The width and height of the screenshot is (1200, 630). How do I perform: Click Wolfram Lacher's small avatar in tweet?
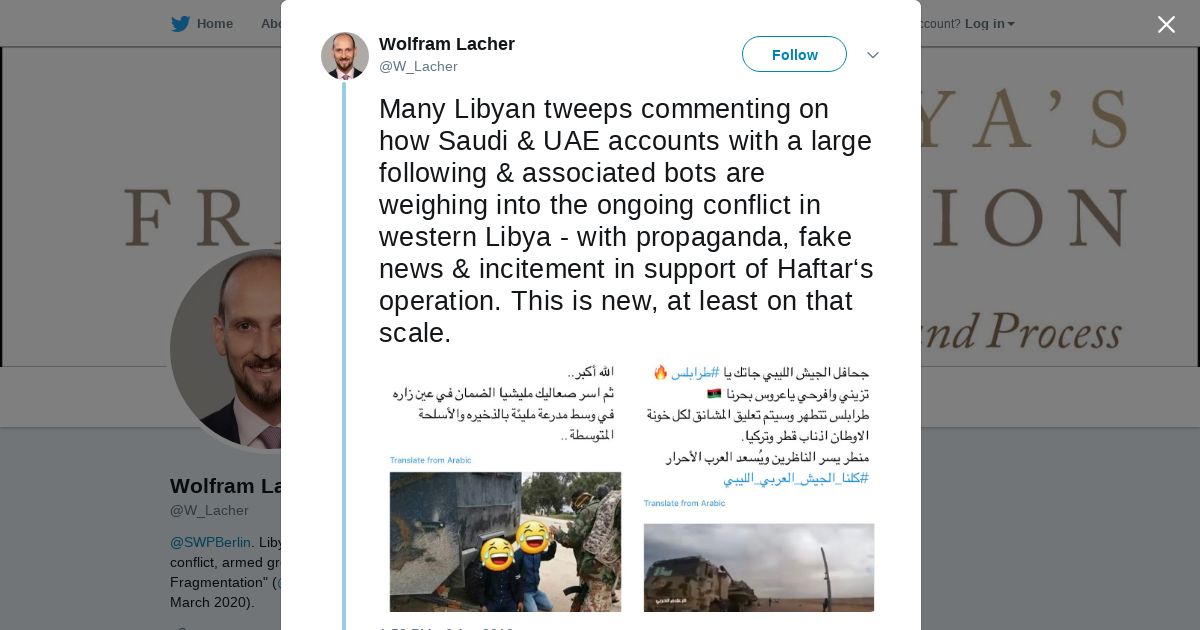[345, 55]
